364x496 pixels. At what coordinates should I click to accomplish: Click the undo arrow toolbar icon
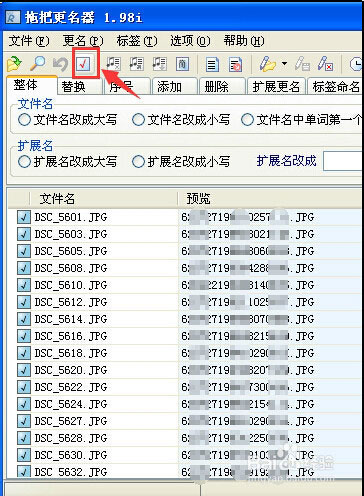60,64
